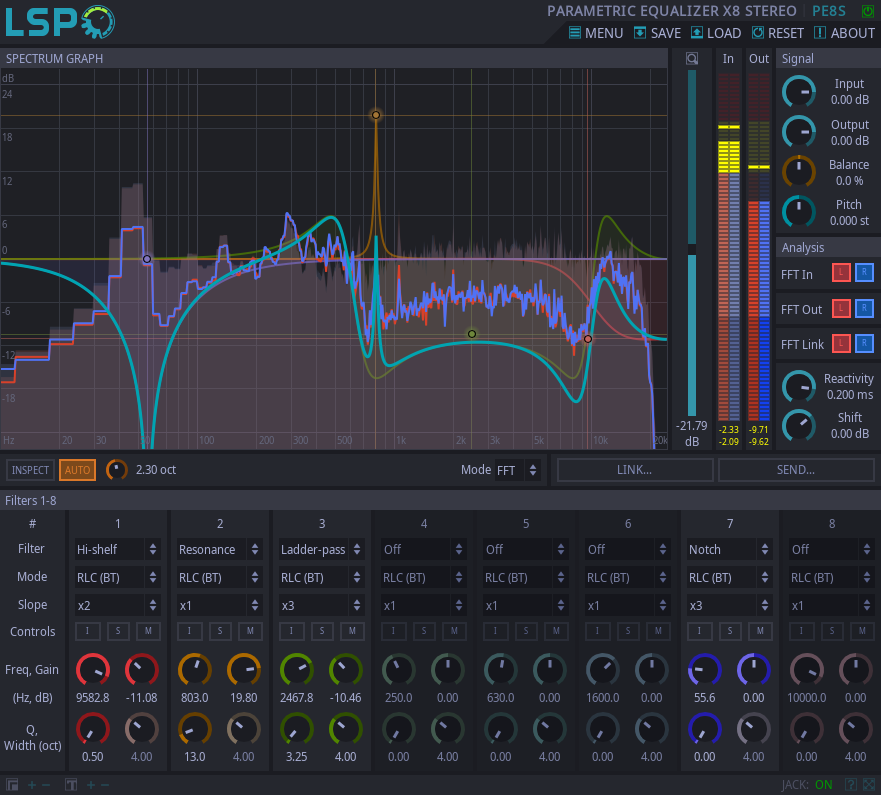Open filter 3 slope dropdown showing x3
This screenshot has height=795, width=881.
(322, 605)
